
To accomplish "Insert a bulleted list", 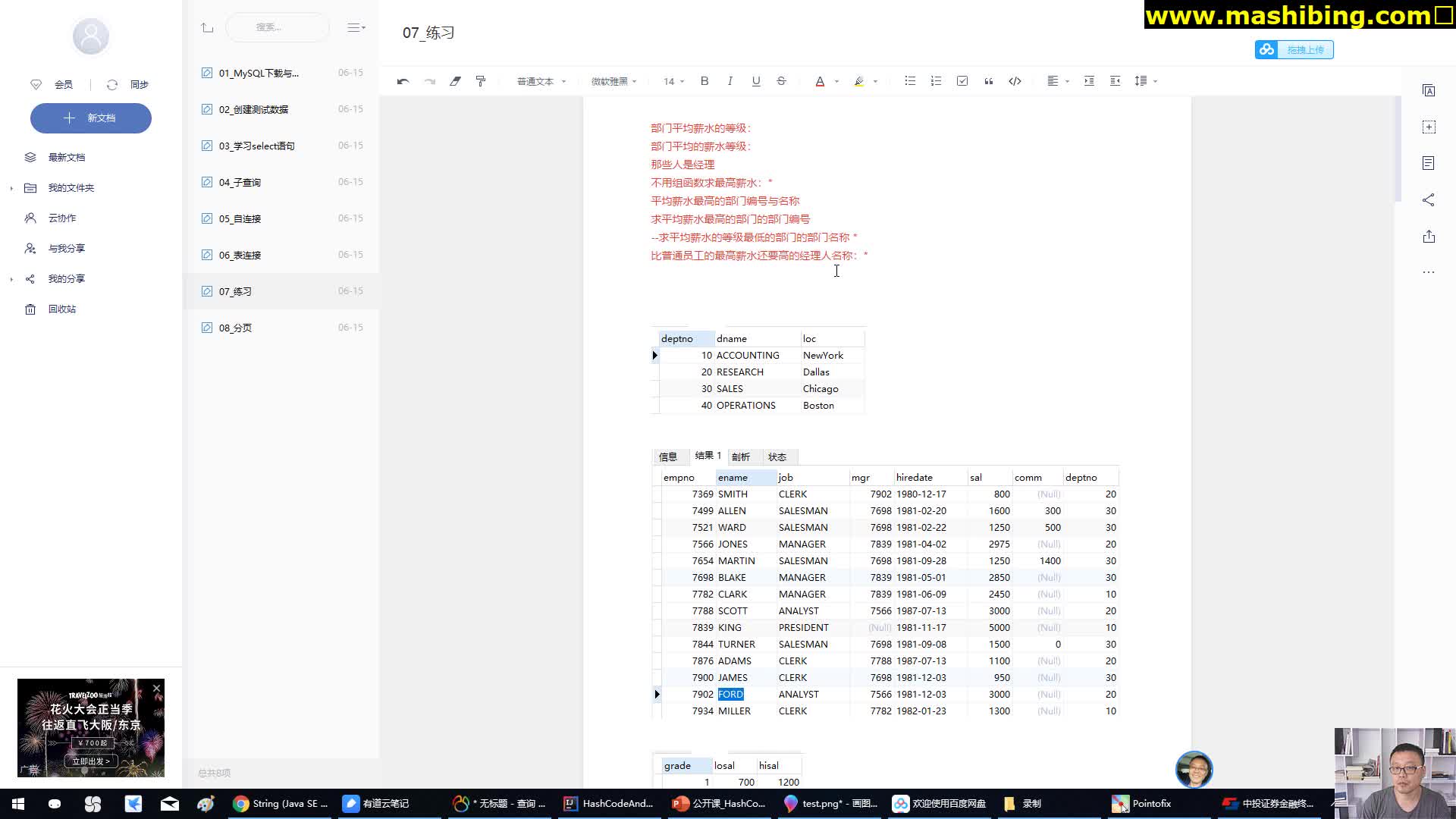I will click(x=910, y=81).
